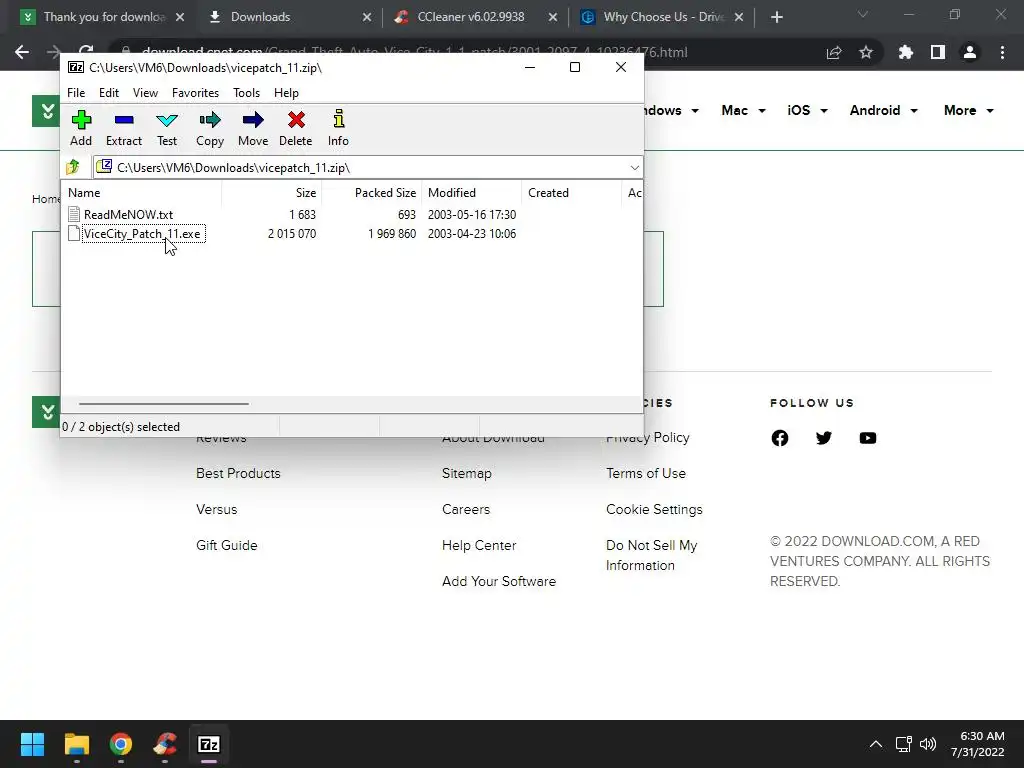Image resolution: width=1024 pixels, height=768 pixels.
Task: Toggle the Chrome side panel icon
Action: (938, 52)
